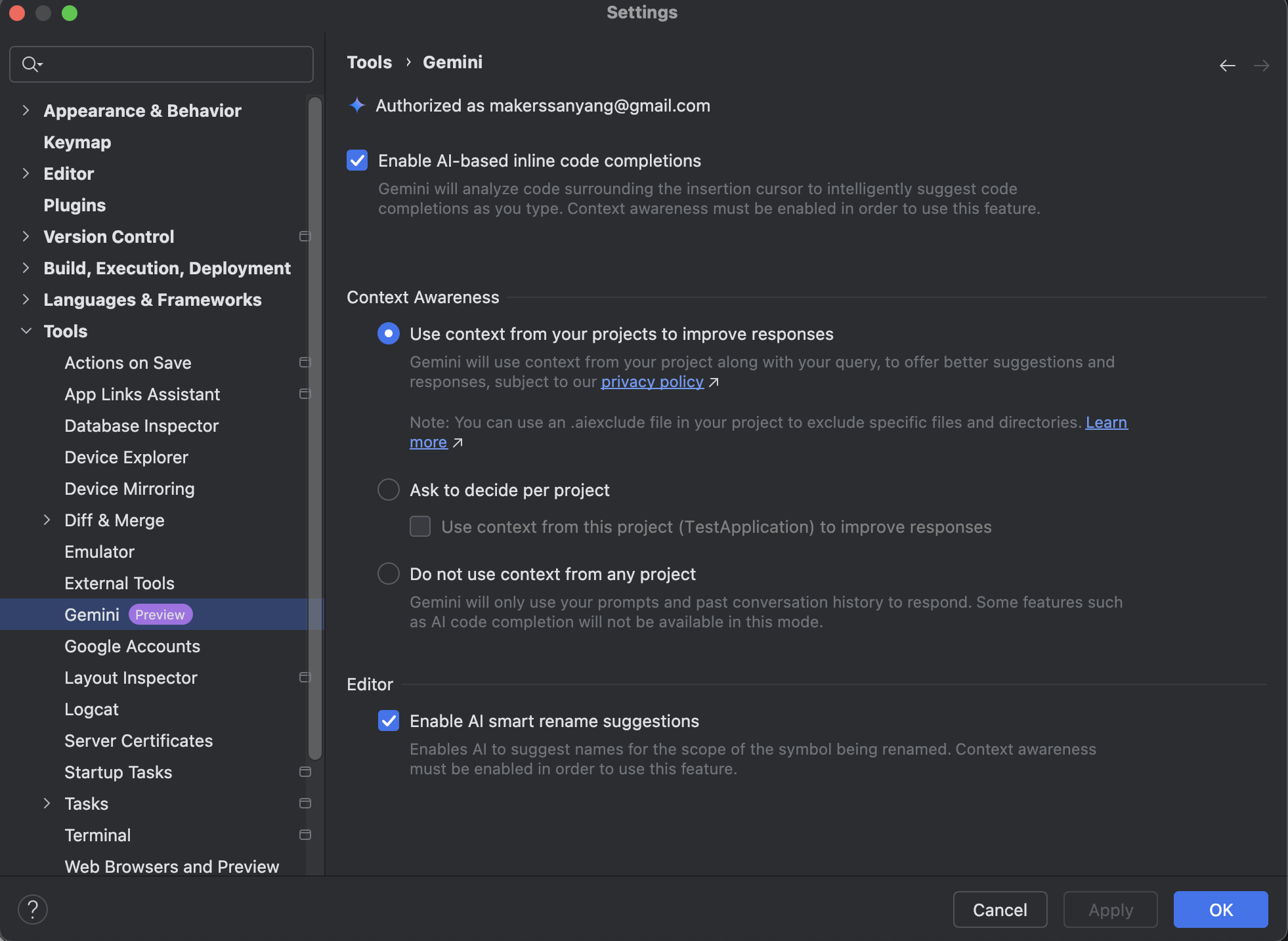
Task: Click the back navigation arrow
Action: click(x=1227, y=66)
